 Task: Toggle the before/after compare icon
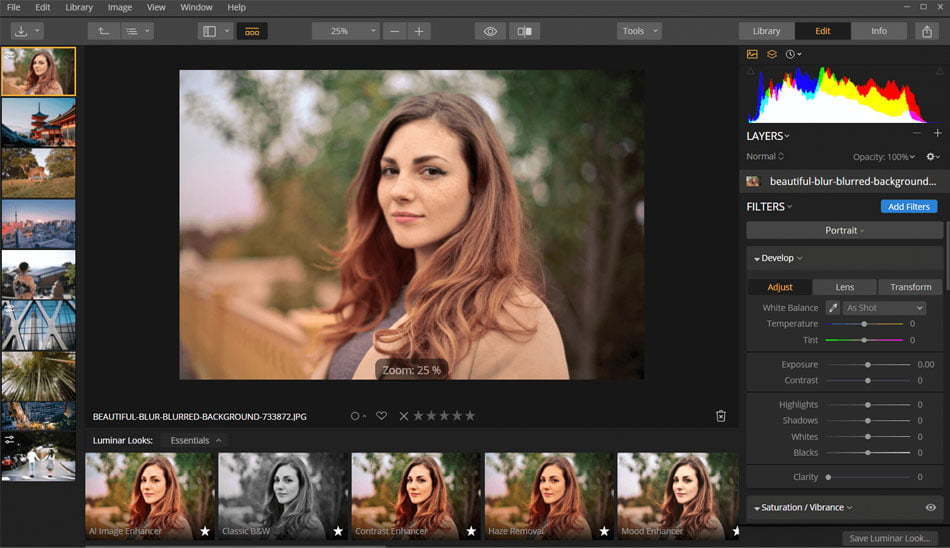[525, 31]
